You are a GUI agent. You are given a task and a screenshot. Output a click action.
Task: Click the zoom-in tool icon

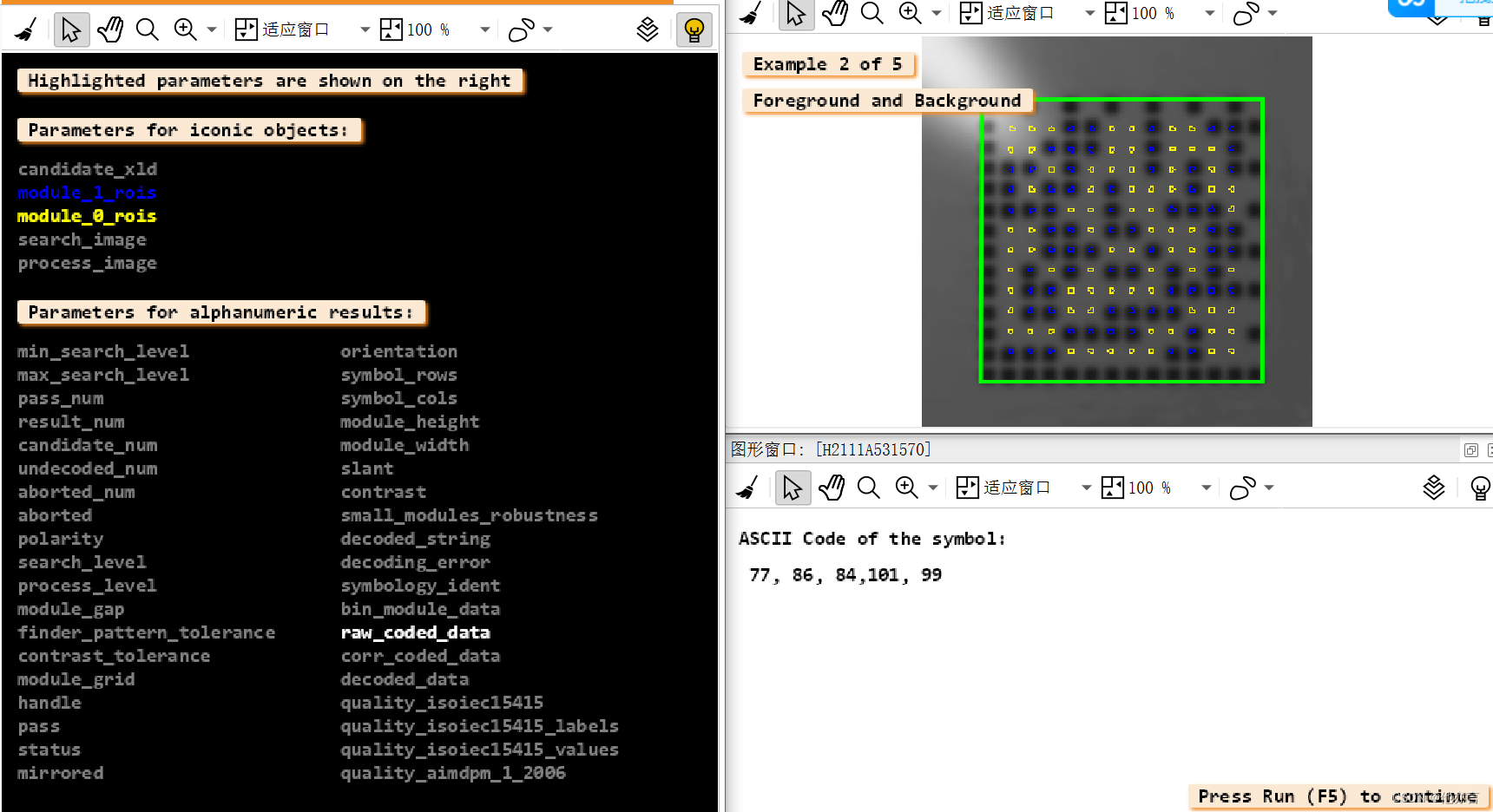[x=185, y=29]
